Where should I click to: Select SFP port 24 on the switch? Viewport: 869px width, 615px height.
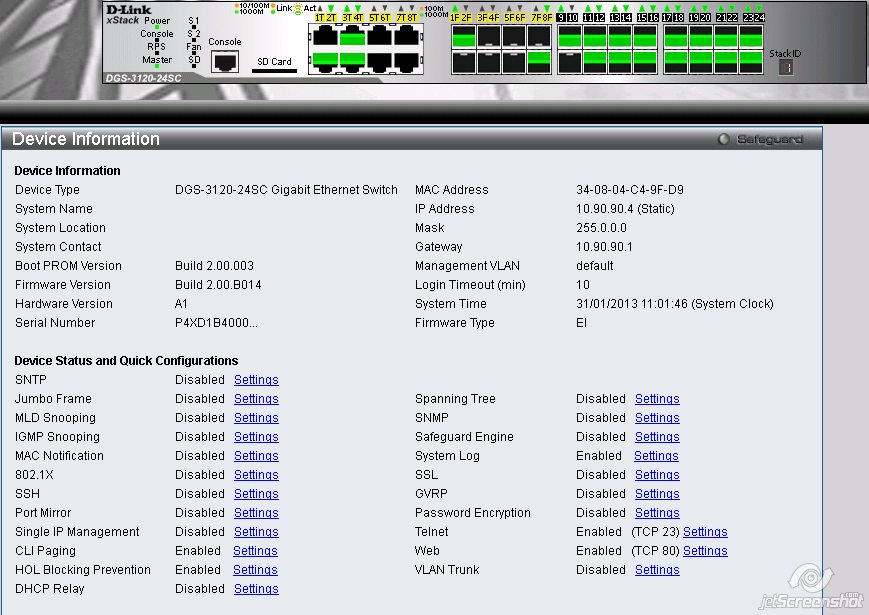click(752, 61)
